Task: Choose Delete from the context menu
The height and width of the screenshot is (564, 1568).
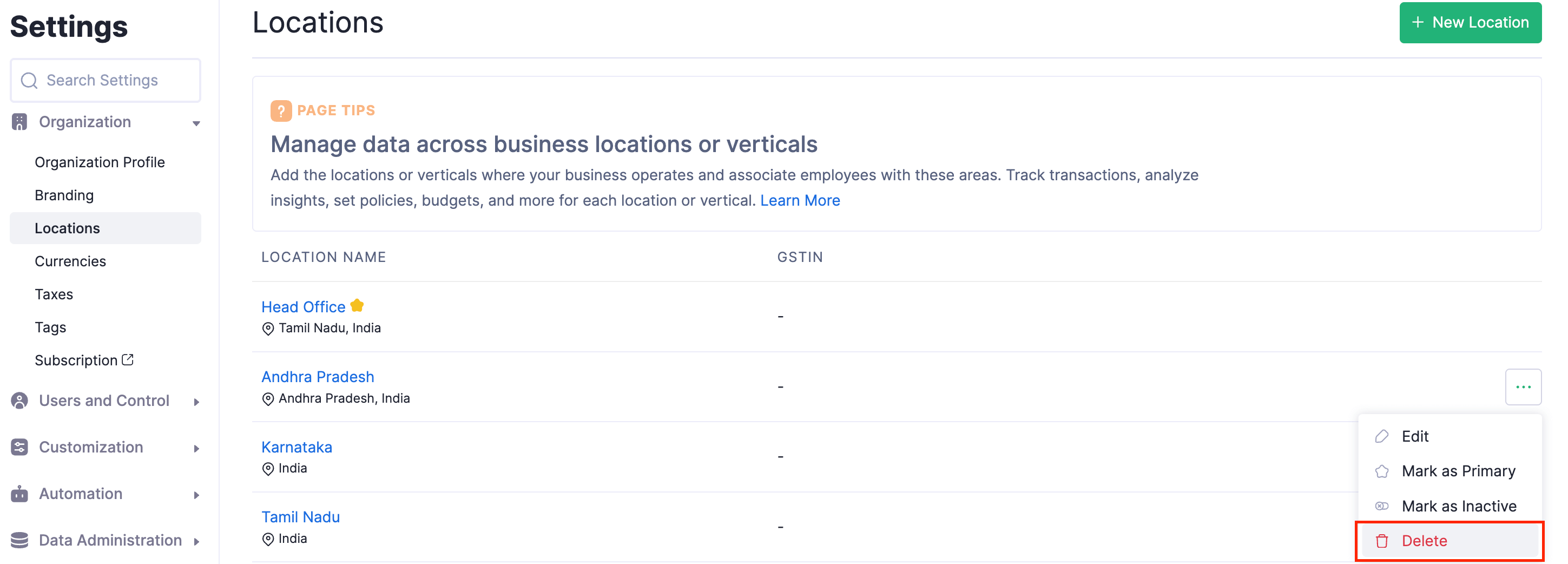Action: [x=1424, y=540]
